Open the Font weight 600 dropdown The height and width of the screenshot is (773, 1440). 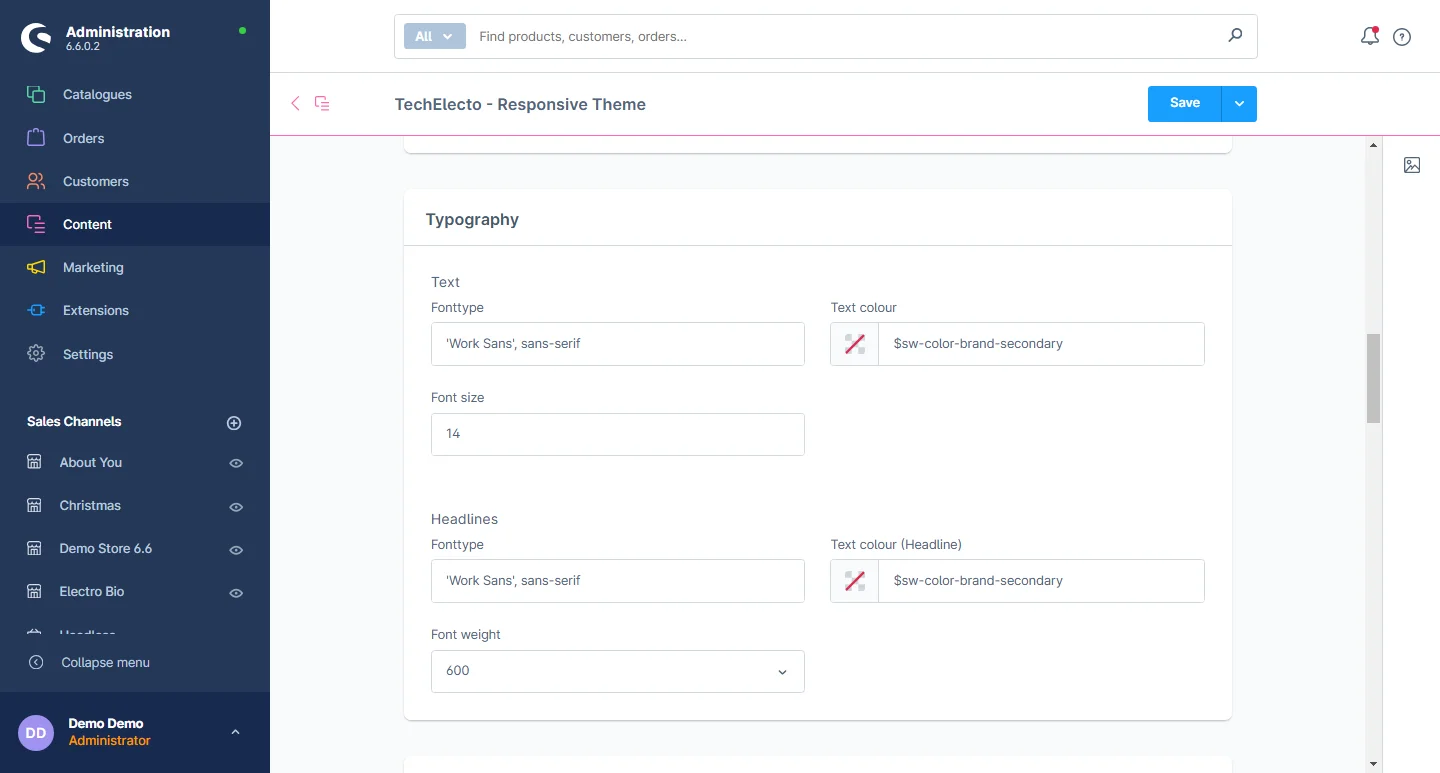(617, 671)
